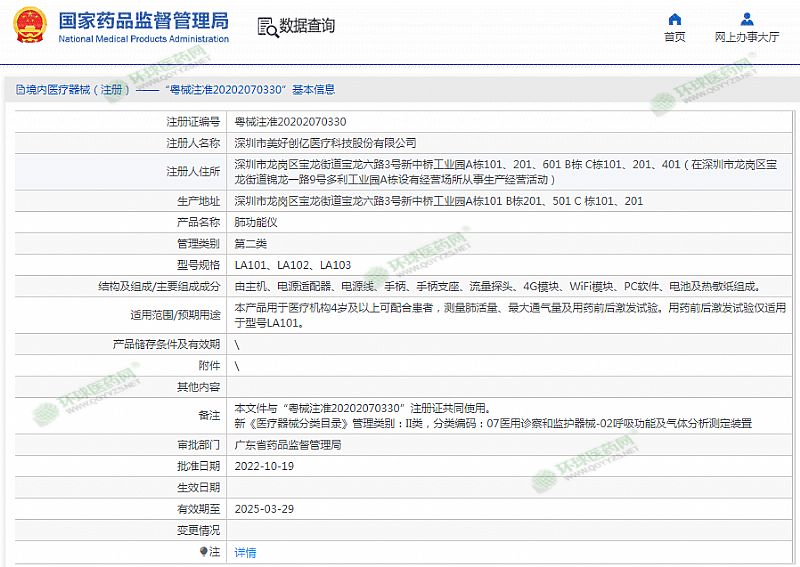This screenshot has width=800, height=567.
Task: Click the registrant name 深圳市美好创亿医疗科技股份有限公司
Action: [325, 143]
